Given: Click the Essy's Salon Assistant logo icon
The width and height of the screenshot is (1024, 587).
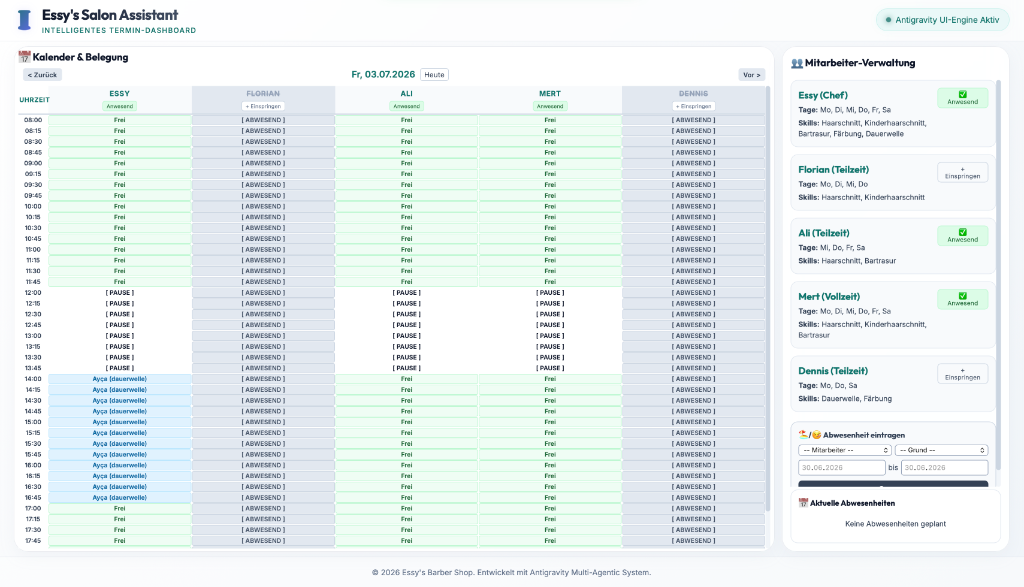Looking at the screenshot, I should (x=24, y=20).
